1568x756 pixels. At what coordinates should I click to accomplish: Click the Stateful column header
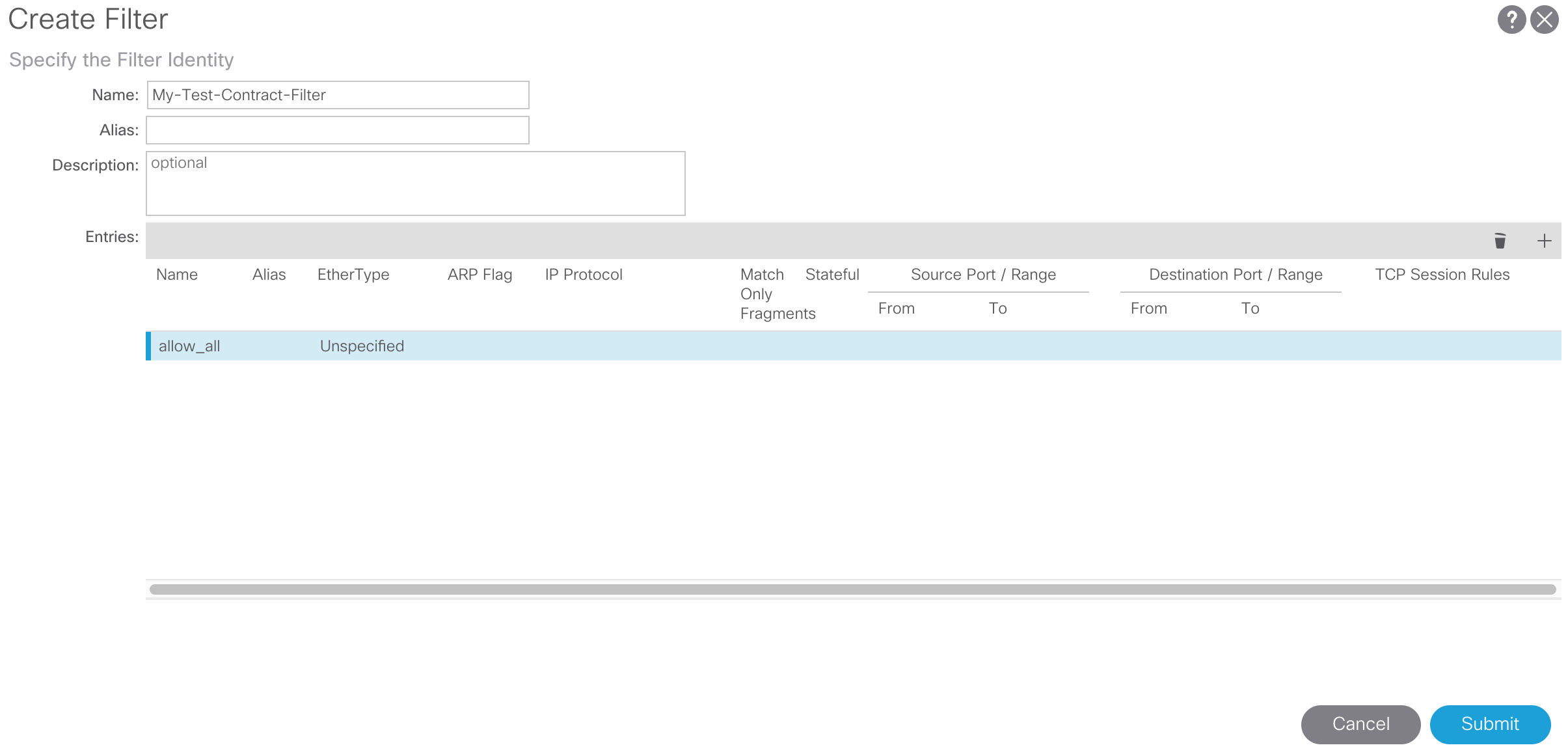(832, 275)
